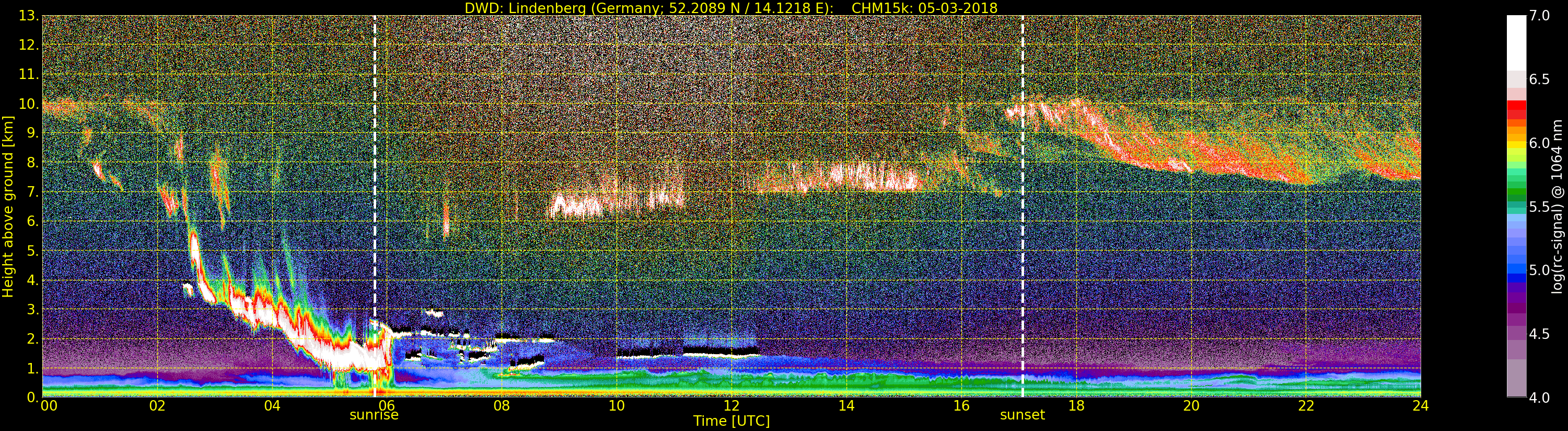Click the height axis tick label '2.'

32,338
